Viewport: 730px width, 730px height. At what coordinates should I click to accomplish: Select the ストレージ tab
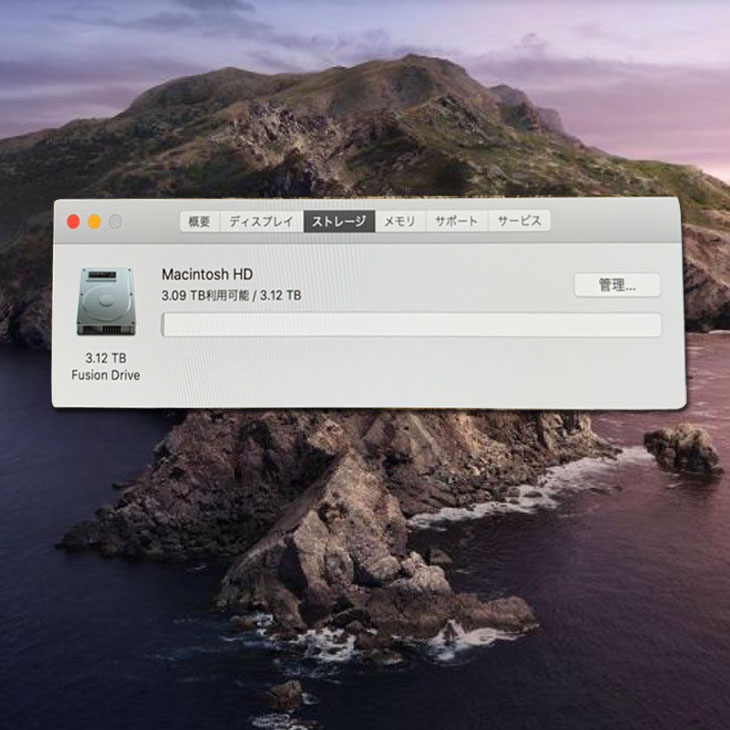pos(339,222)
